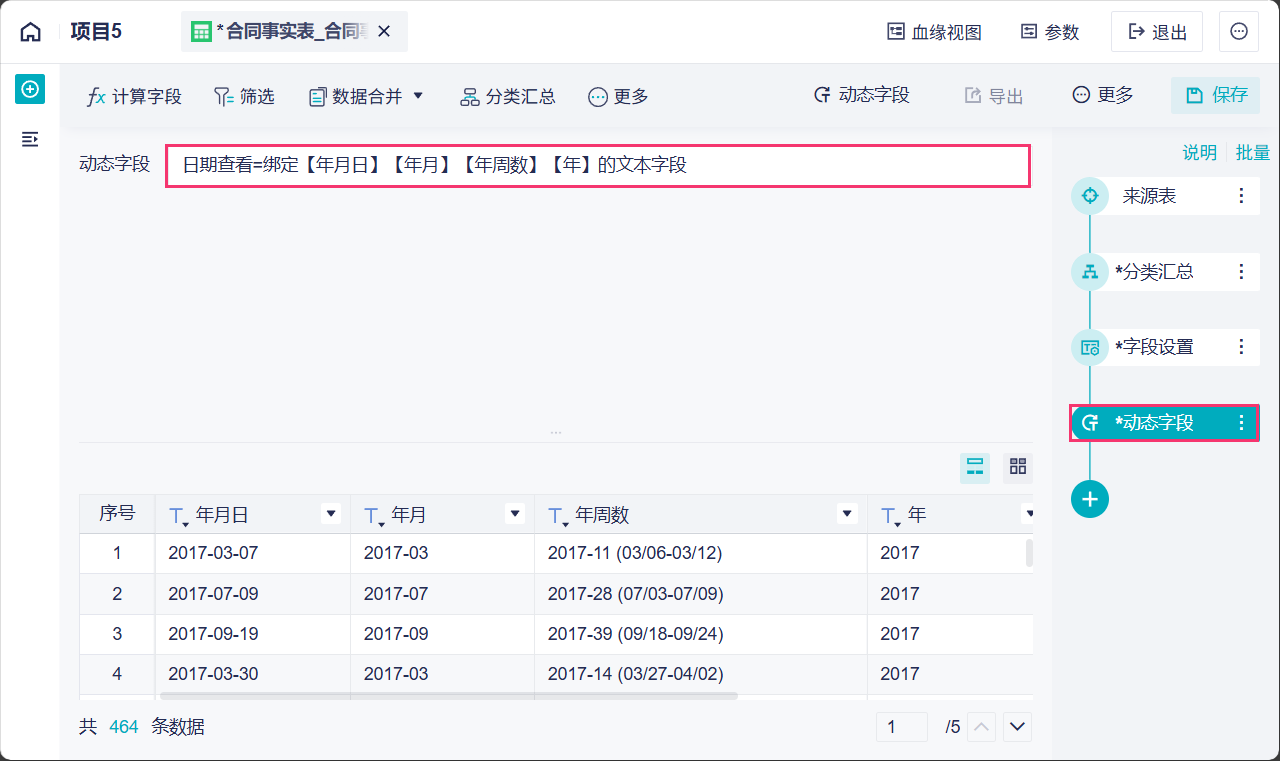
Task: Open 更多 options next to 导出
Action: point(1103,95)
